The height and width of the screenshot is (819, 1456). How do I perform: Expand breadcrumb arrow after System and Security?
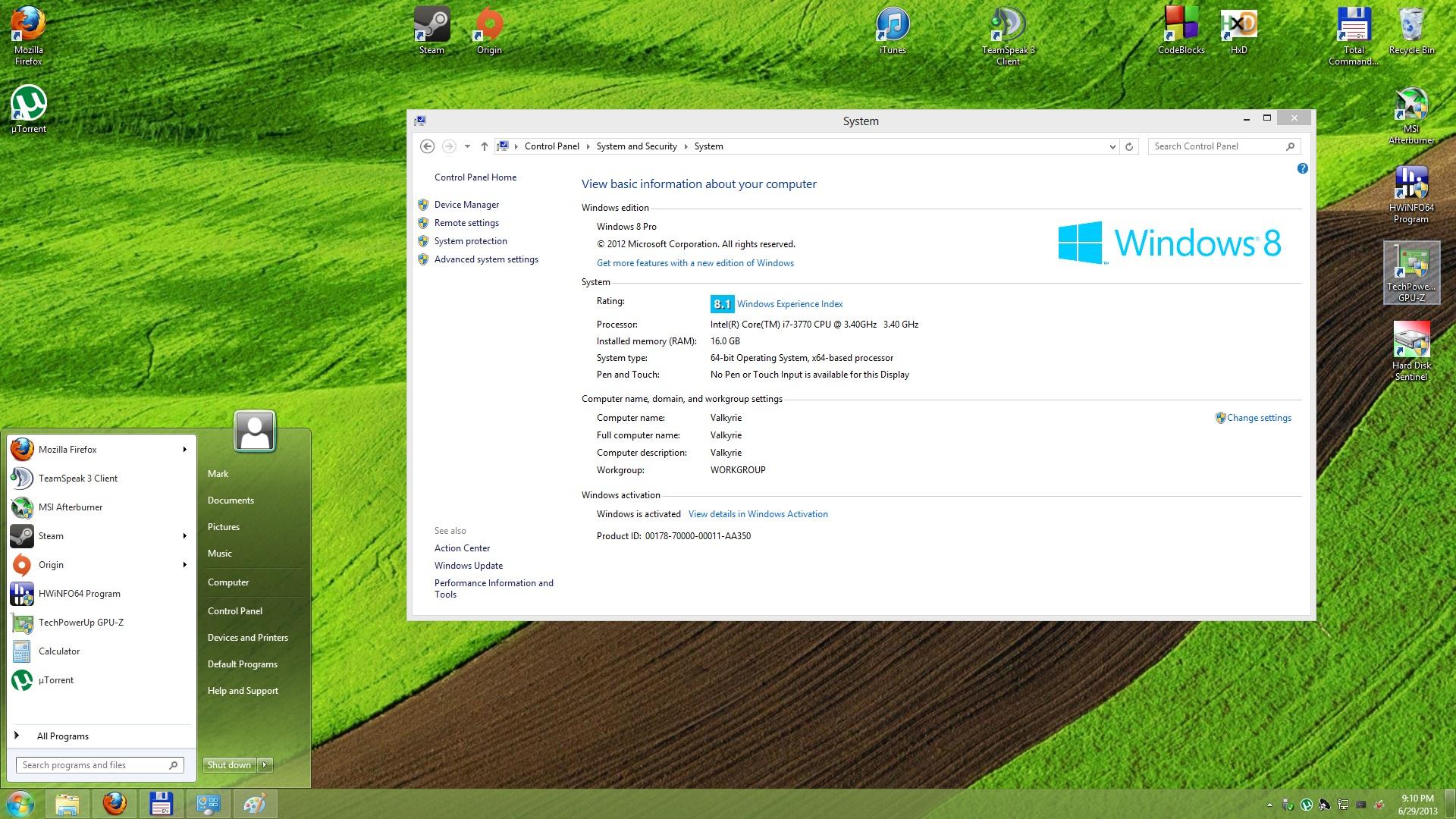click(x=686, y=146)
